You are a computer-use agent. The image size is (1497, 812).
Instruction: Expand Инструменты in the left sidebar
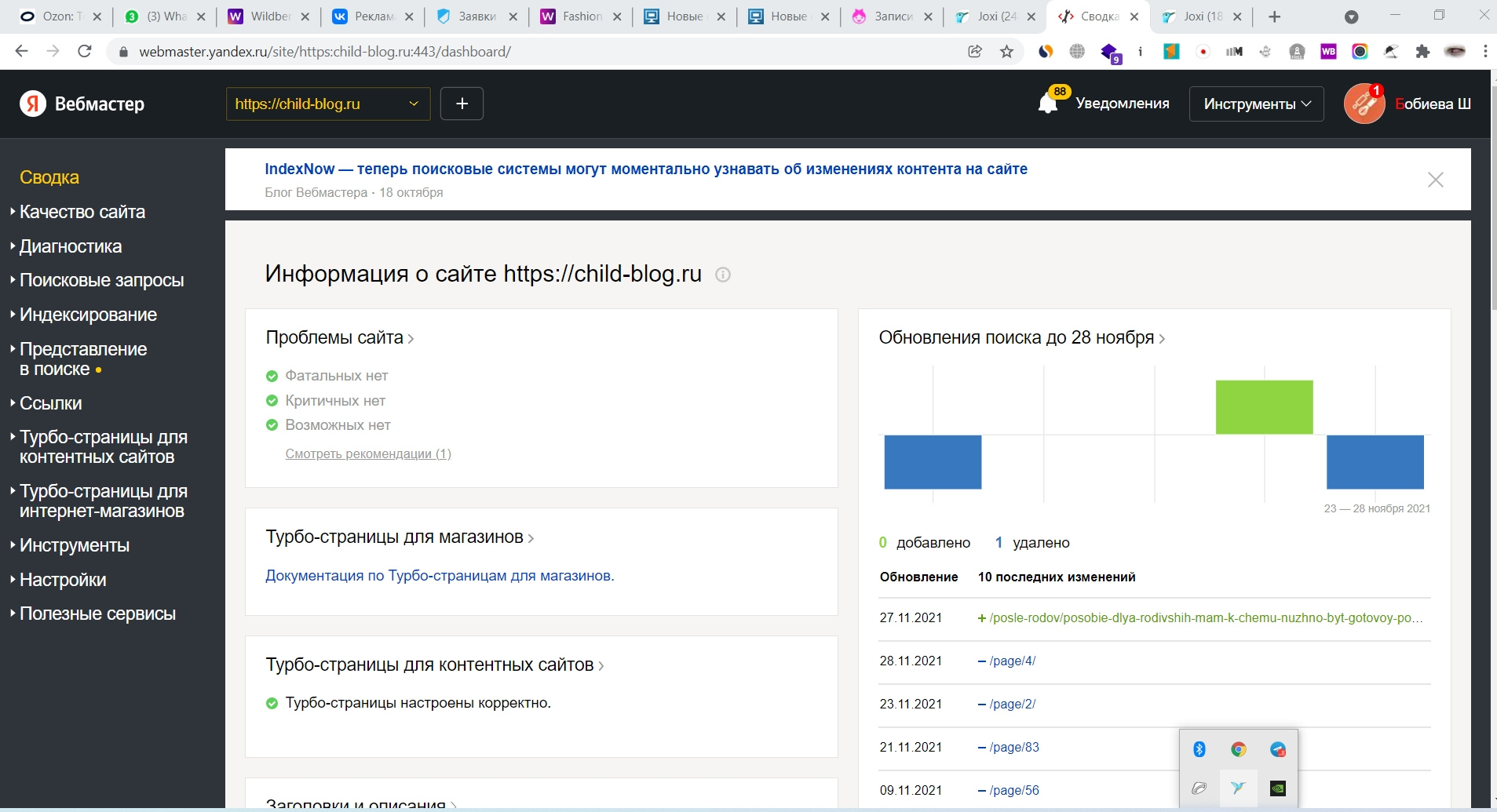pyautogui.click(x=74, y=545)
